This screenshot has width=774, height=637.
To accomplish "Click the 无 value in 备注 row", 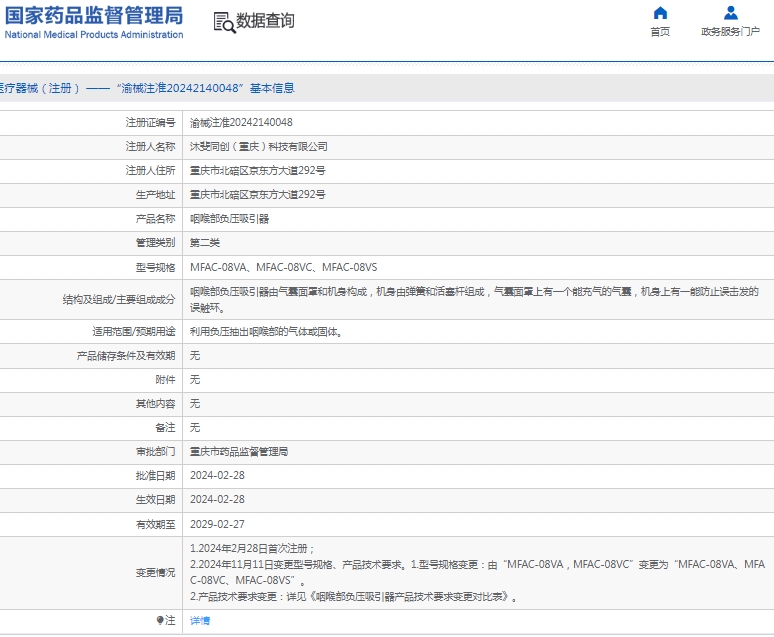I will click(195, 428).
